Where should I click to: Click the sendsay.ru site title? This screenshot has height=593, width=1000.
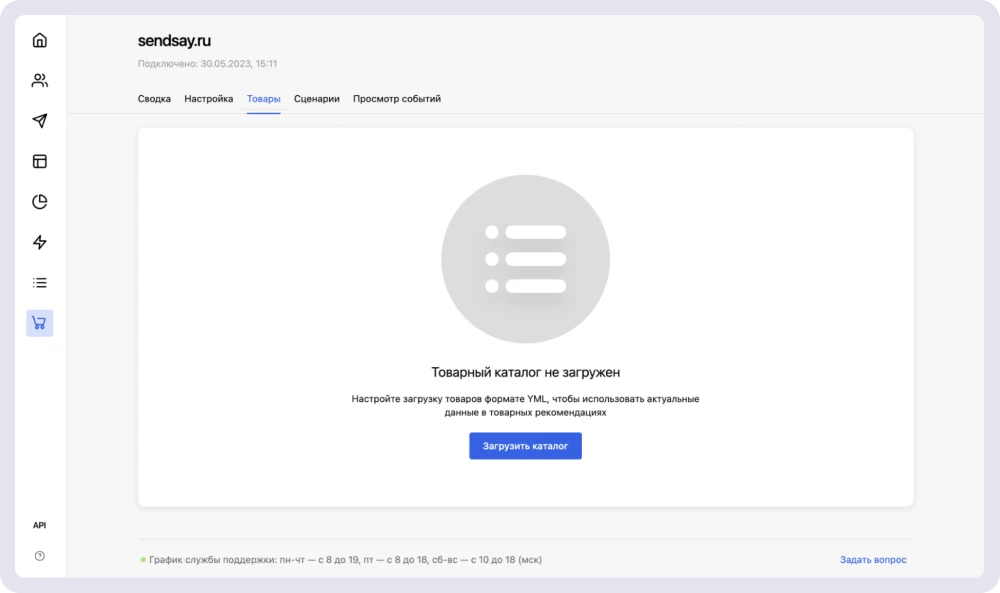tap(174, 41)
